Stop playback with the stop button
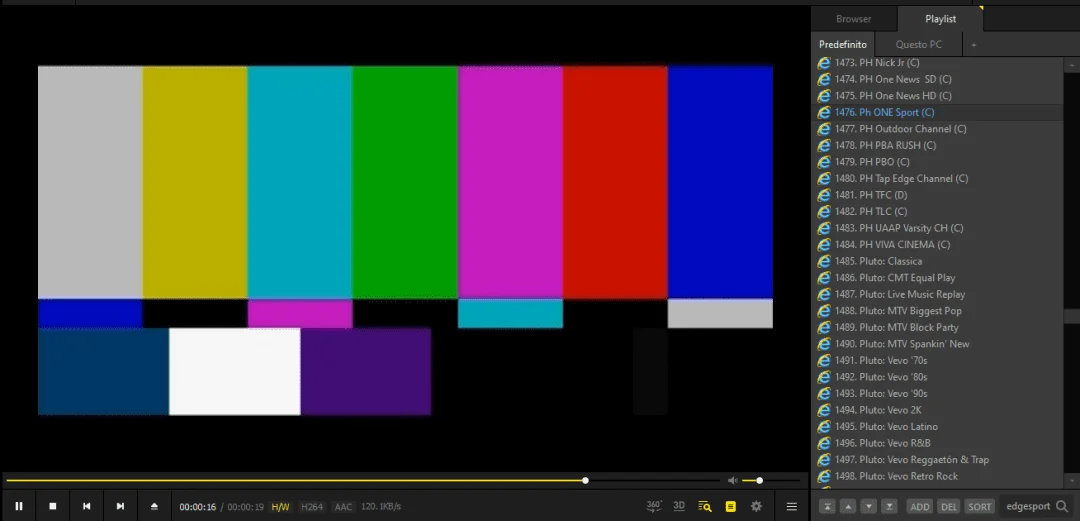The height and width of the screenshot is (521, 1080). [52, 506]
